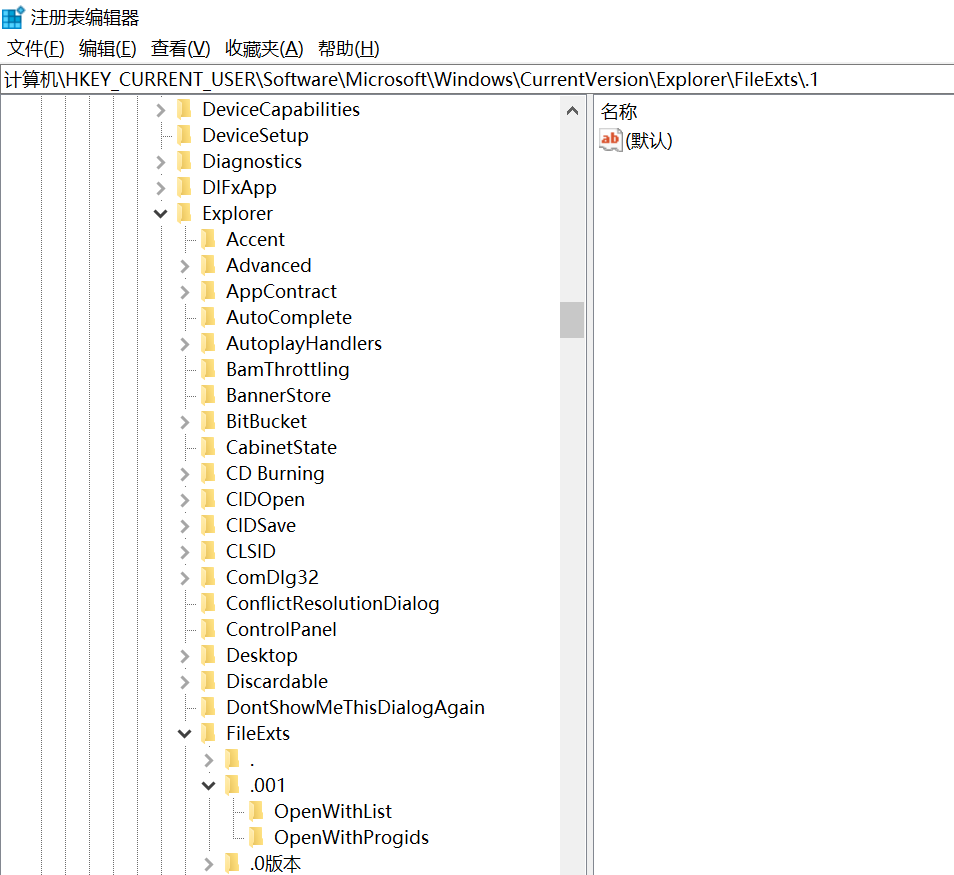
Task: Collapse the FileExts key
Action: pos(184,734)
